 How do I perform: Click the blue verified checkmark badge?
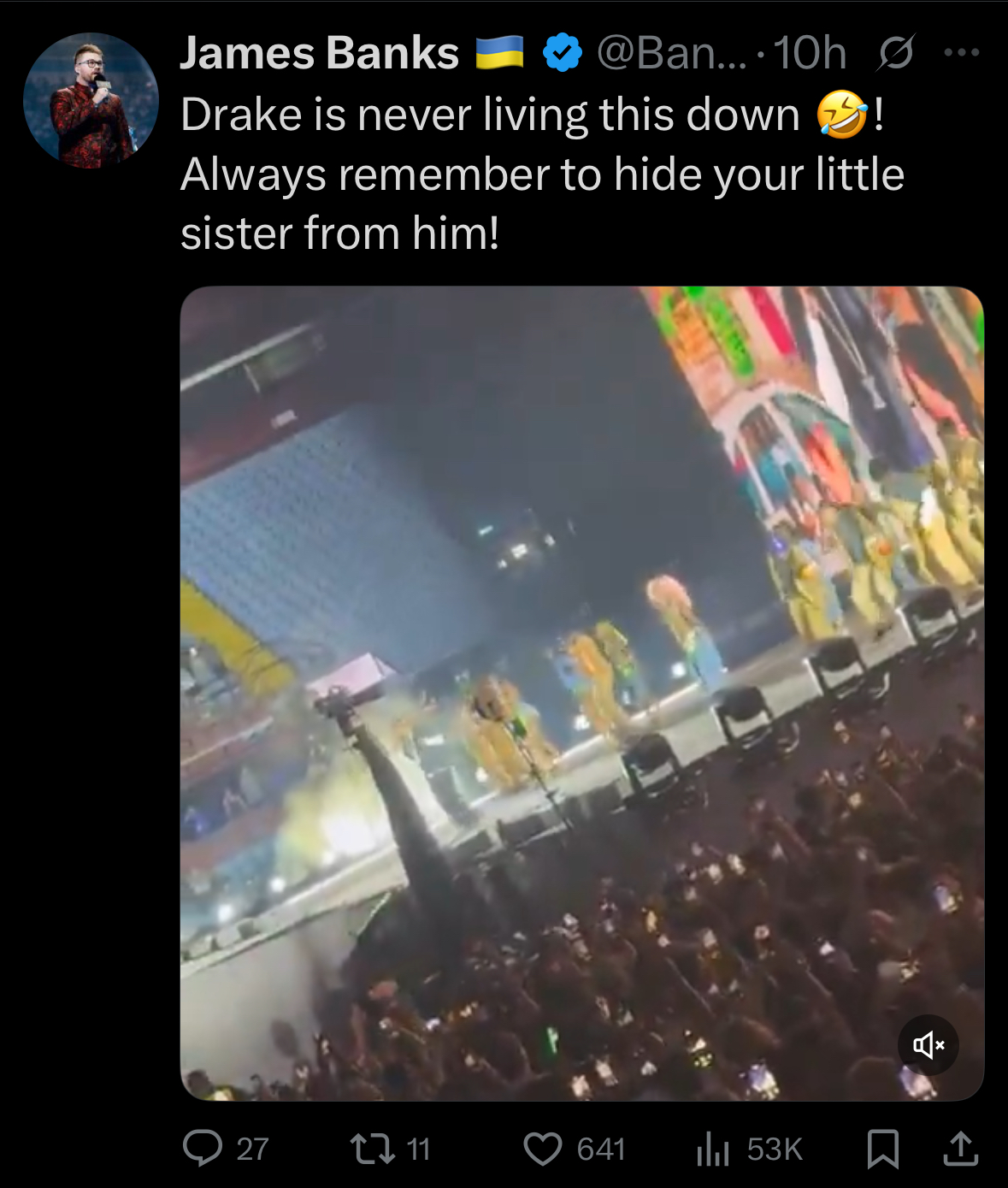(562, 53)
